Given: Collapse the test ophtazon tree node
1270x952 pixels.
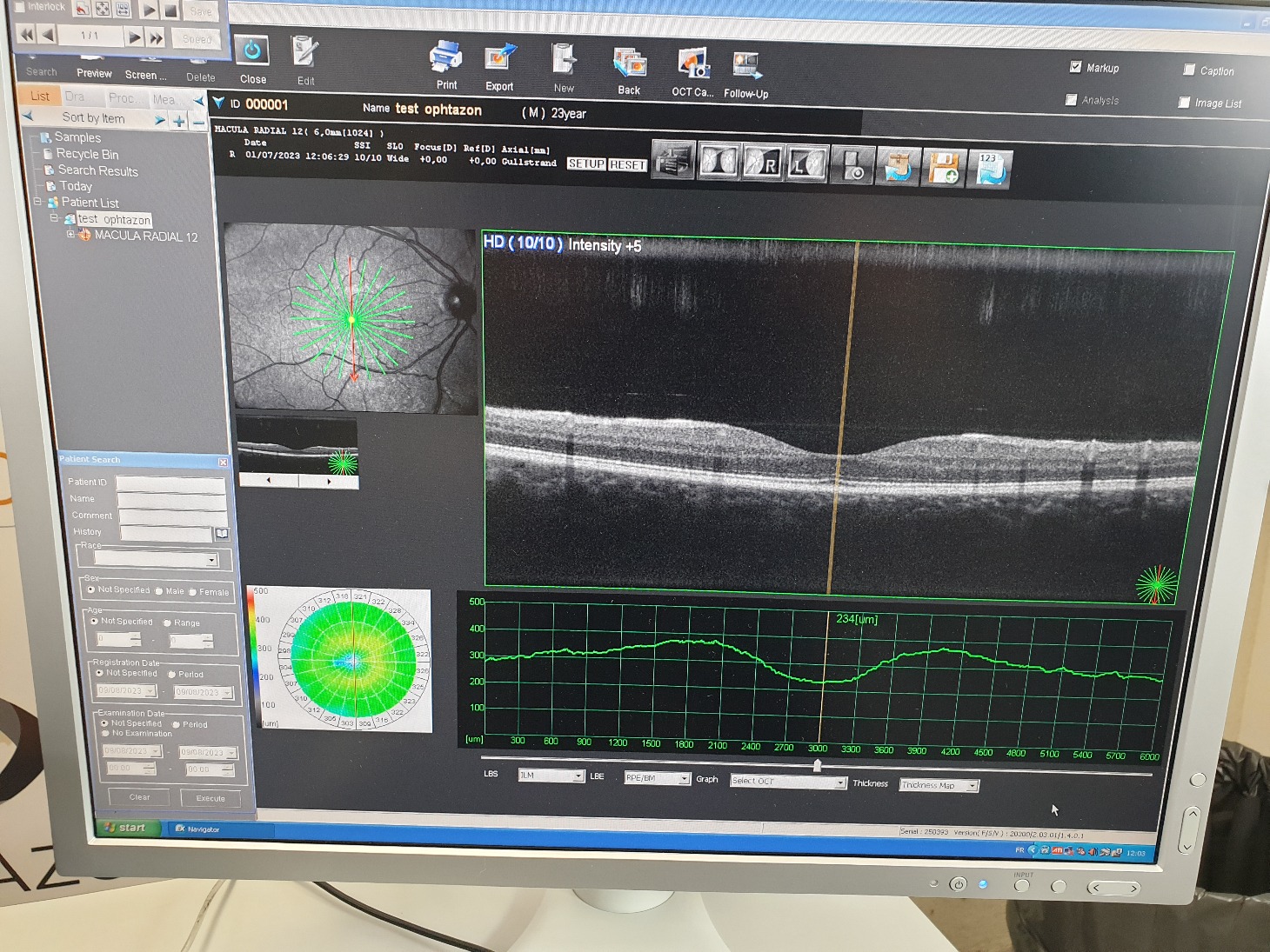Looking at the screenshot, I should 54,218.
